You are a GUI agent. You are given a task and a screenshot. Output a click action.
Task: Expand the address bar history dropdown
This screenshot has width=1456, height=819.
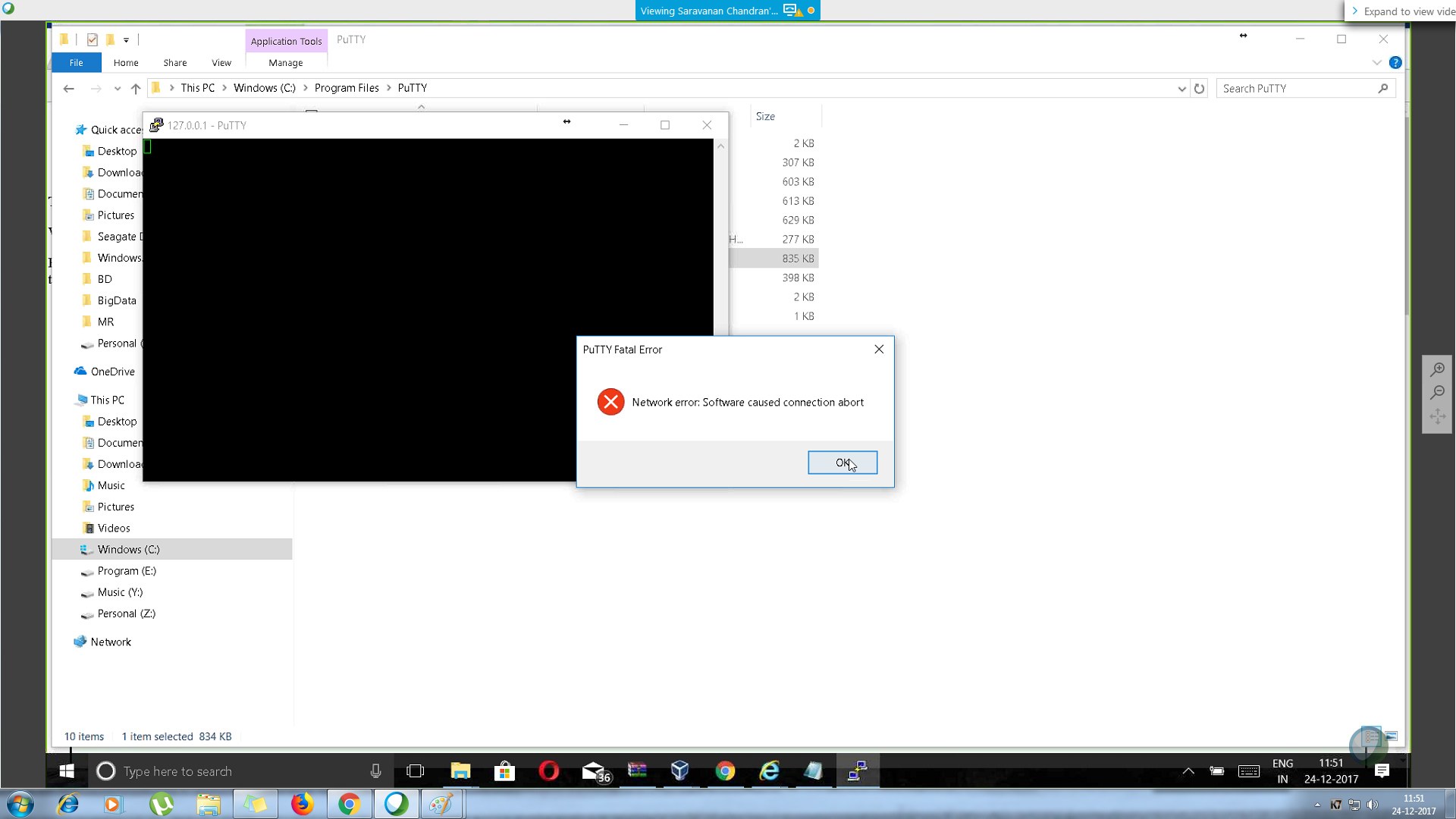coord(1181,89)
